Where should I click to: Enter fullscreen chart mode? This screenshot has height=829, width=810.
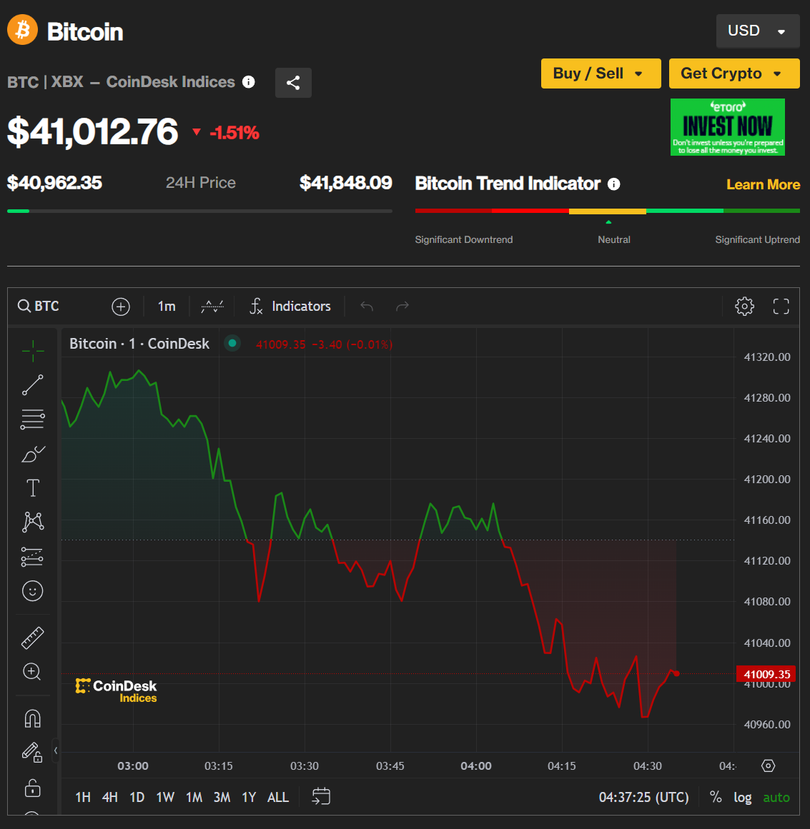point(781,306)
